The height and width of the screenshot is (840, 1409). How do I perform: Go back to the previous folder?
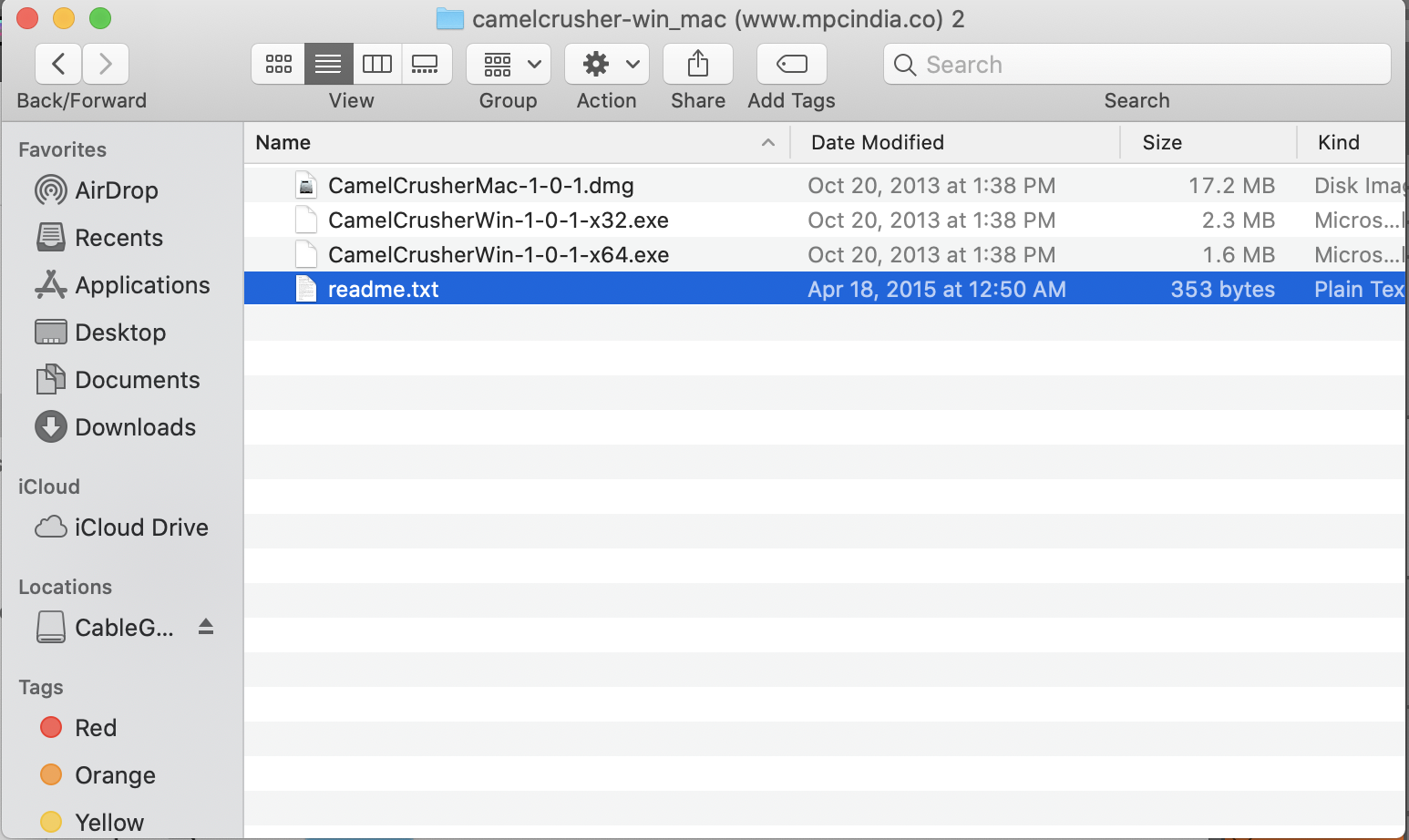point(59,64)
